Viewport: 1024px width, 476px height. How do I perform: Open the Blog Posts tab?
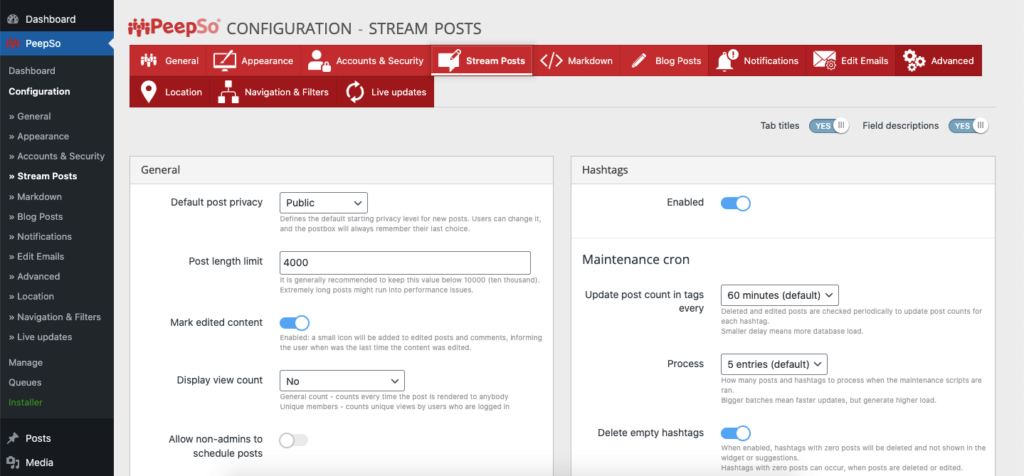pyautogui.click(x=665, y=61)
